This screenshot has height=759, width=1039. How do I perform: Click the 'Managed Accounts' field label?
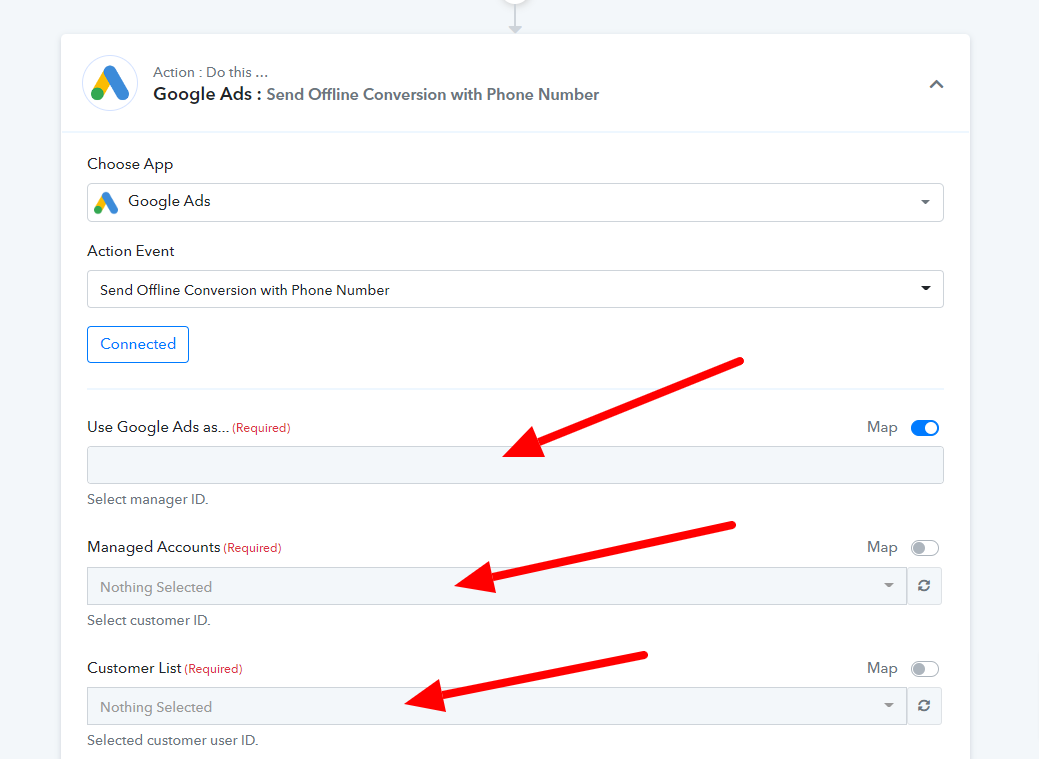coord(154,547)
